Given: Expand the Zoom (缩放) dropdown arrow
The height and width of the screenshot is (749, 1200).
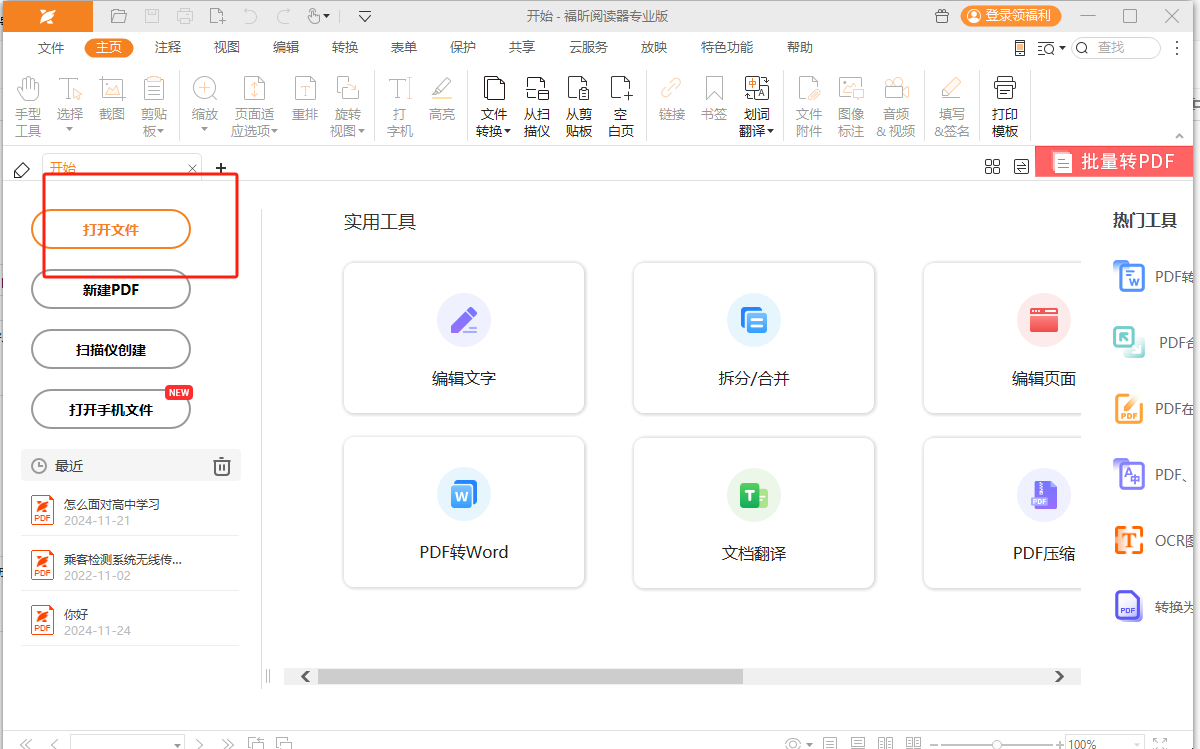Looking at the screenshot, I should pyautogui.click(x=204, y=129).
